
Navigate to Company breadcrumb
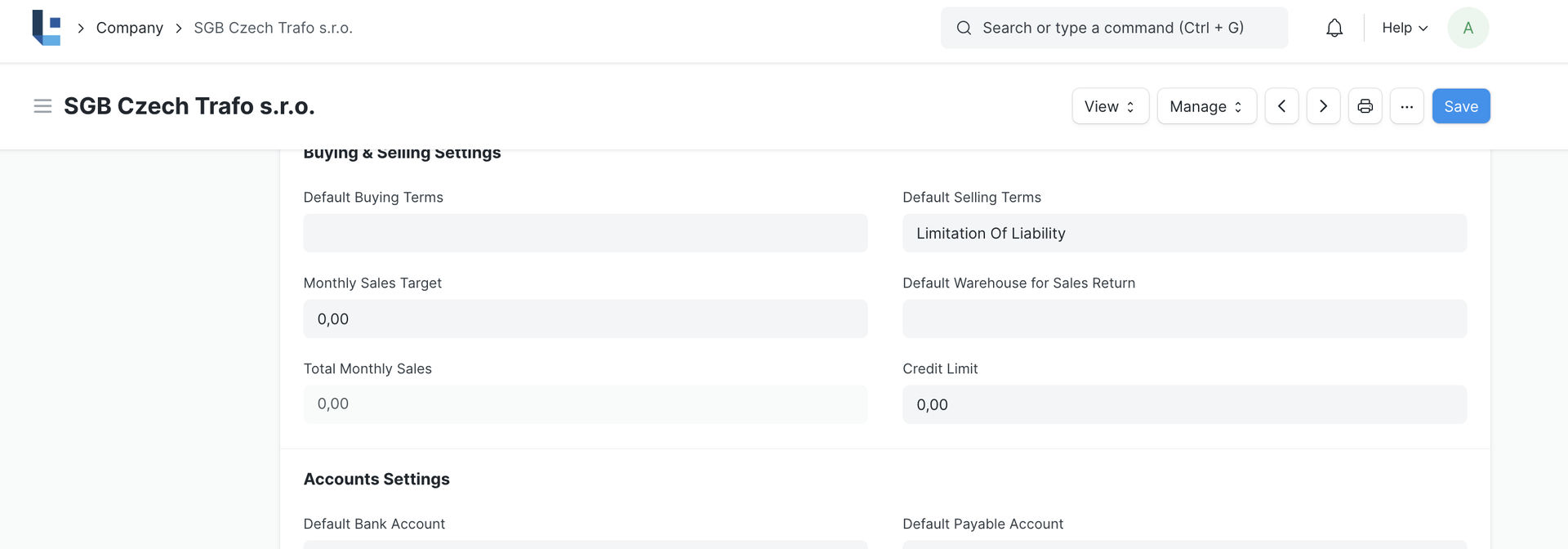tap(130, 28)
